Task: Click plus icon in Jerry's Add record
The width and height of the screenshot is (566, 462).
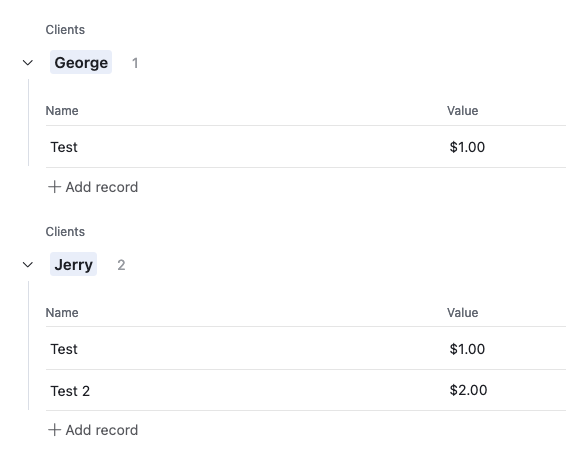Action: (x=54, y=430)
